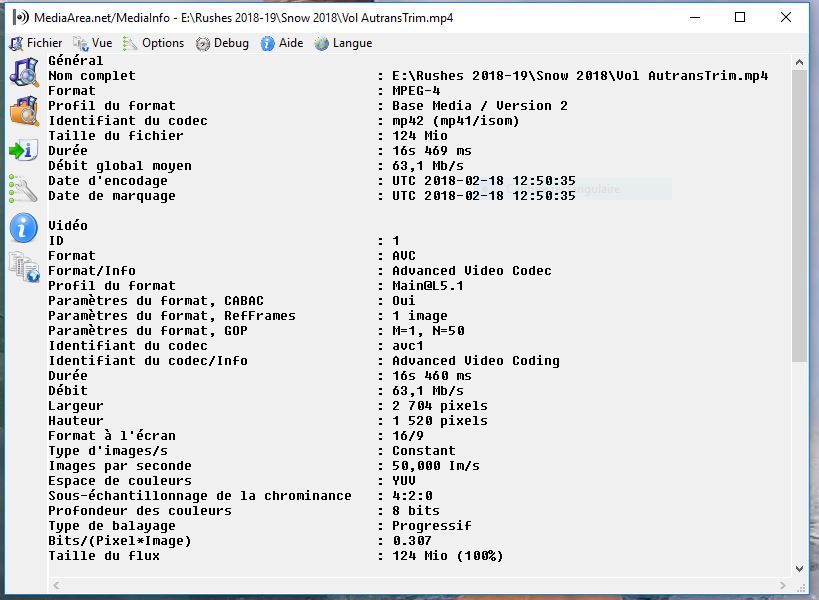819x600 pixels.
Task: Click the vertical scrollbar thumb
Action: tap(799, 216)
